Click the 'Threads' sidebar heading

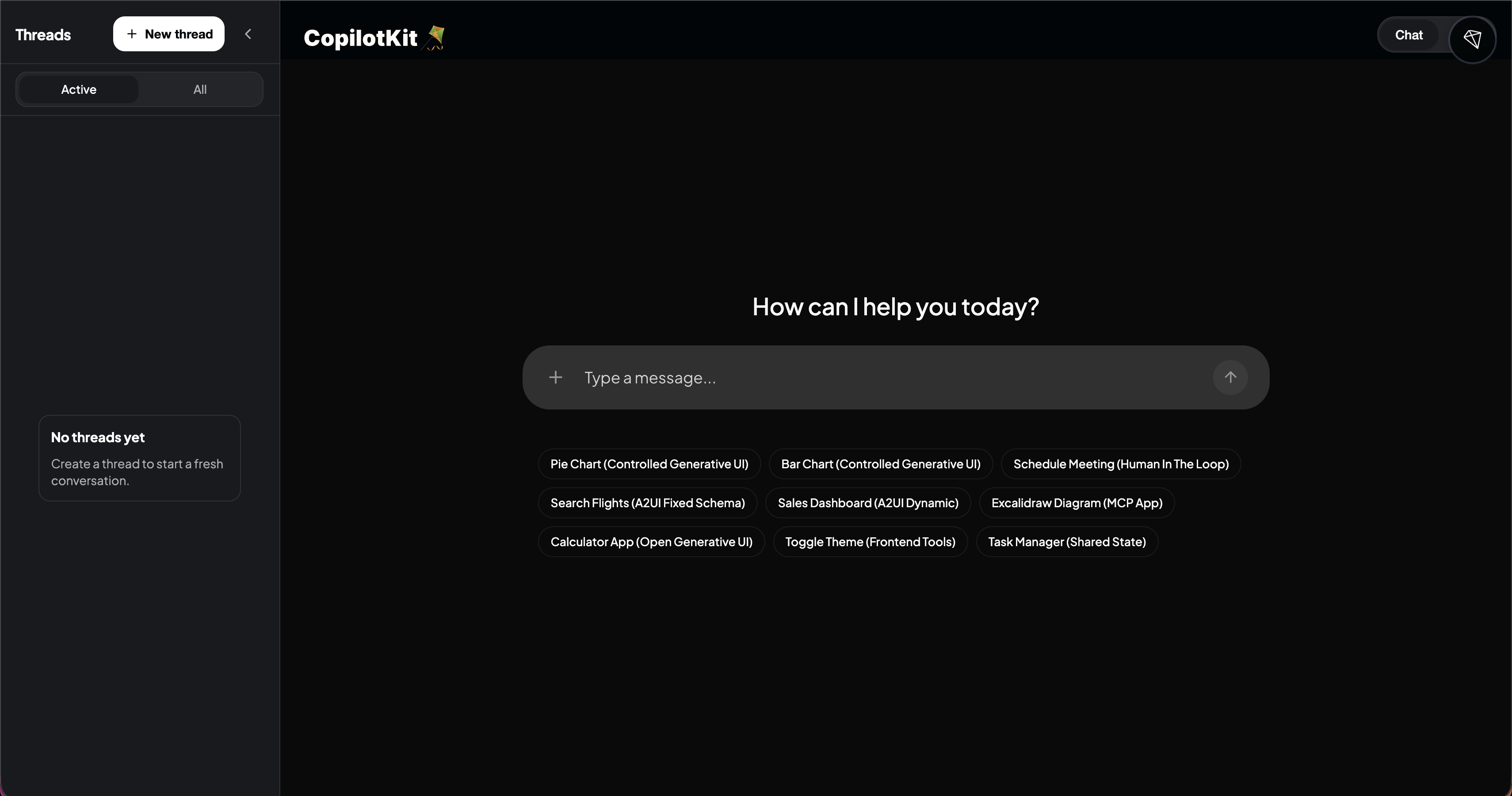tap(43, 34)
